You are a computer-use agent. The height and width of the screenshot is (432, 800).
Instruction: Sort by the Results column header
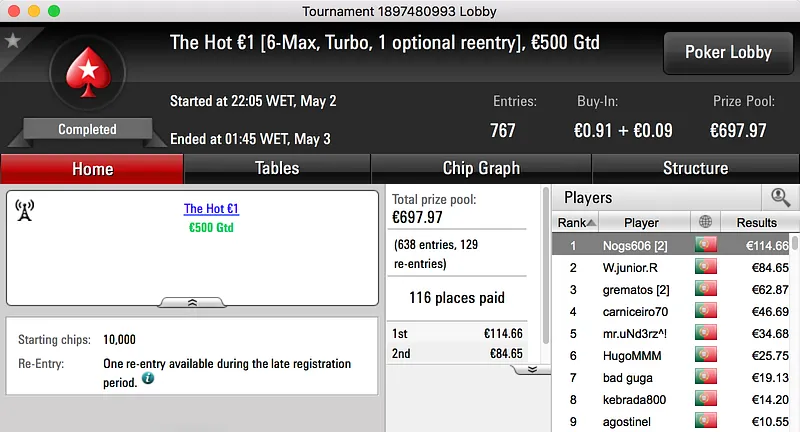tap(756, 222)
